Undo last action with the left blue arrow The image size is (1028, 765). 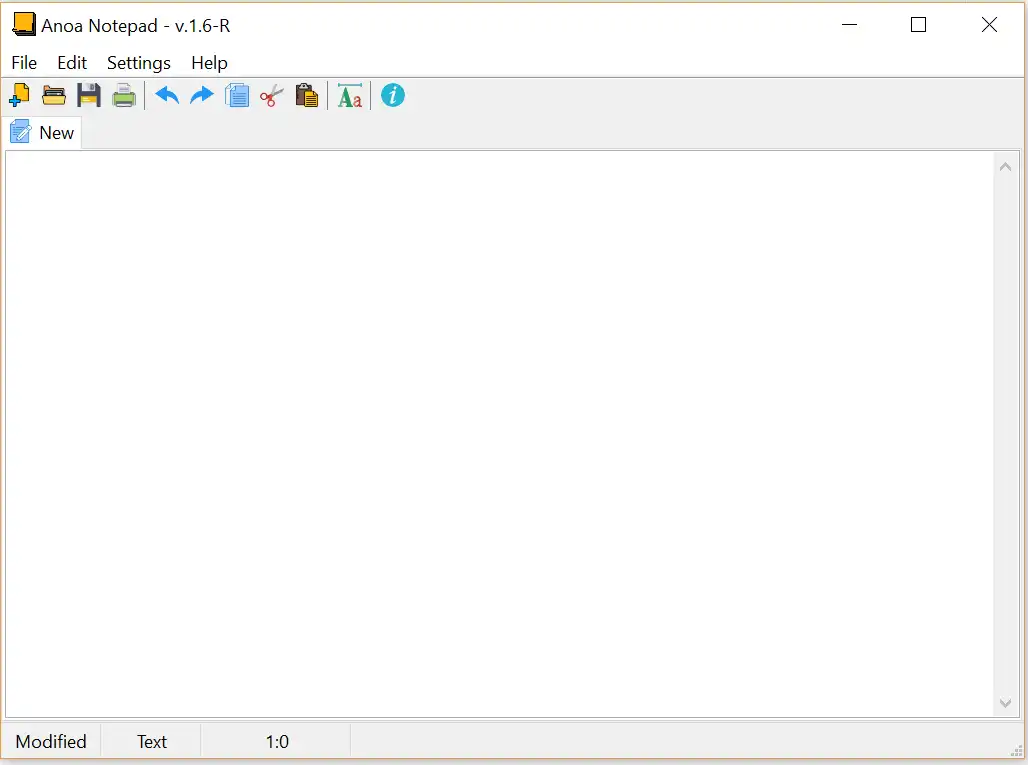[x=167, y=96]
